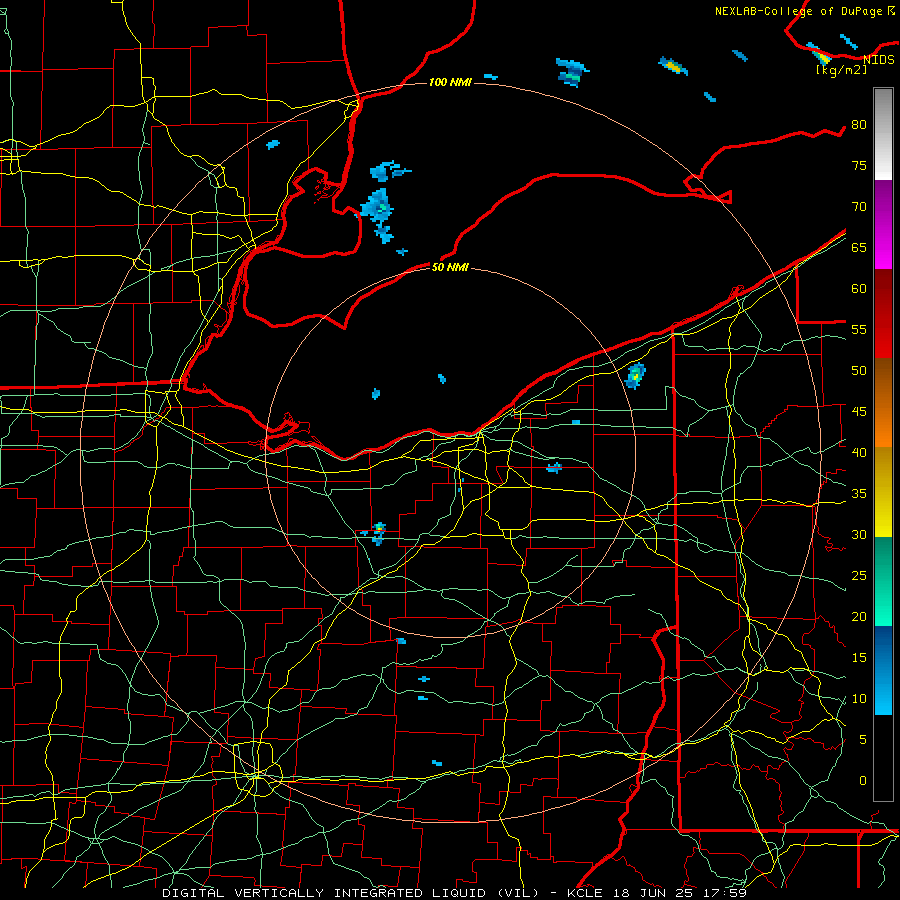Select the 30 value on the scale

click(x=859, y=535)
